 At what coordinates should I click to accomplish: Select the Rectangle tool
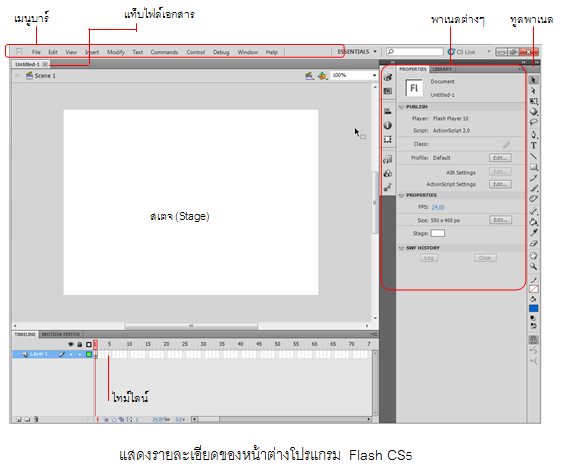(533, 167)
